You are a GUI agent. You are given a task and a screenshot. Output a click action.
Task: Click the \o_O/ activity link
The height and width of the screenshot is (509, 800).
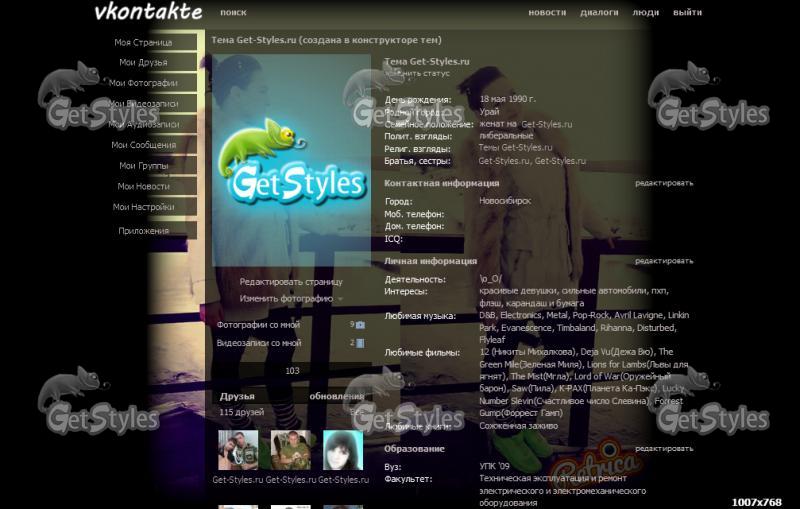[490, 278]
